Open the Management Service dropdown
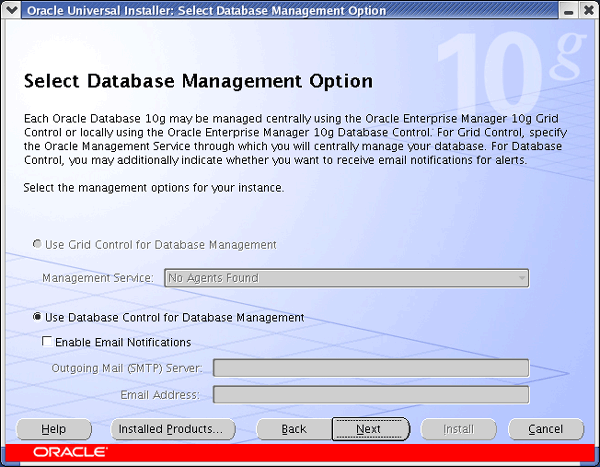 (x=346, y=279)
